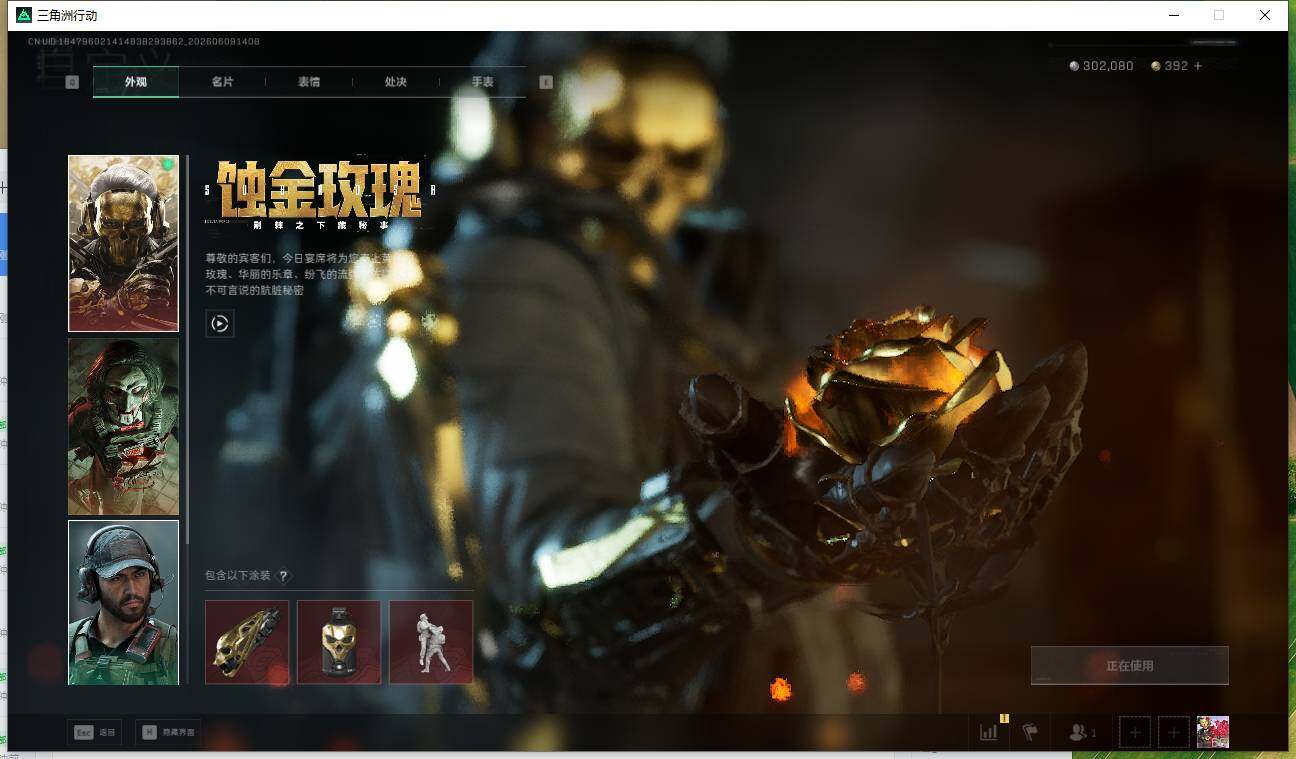This screenshot has height=759, width=1296.
Task: Select the white masked operator skin thumbnail
Action: coord(123,426)
